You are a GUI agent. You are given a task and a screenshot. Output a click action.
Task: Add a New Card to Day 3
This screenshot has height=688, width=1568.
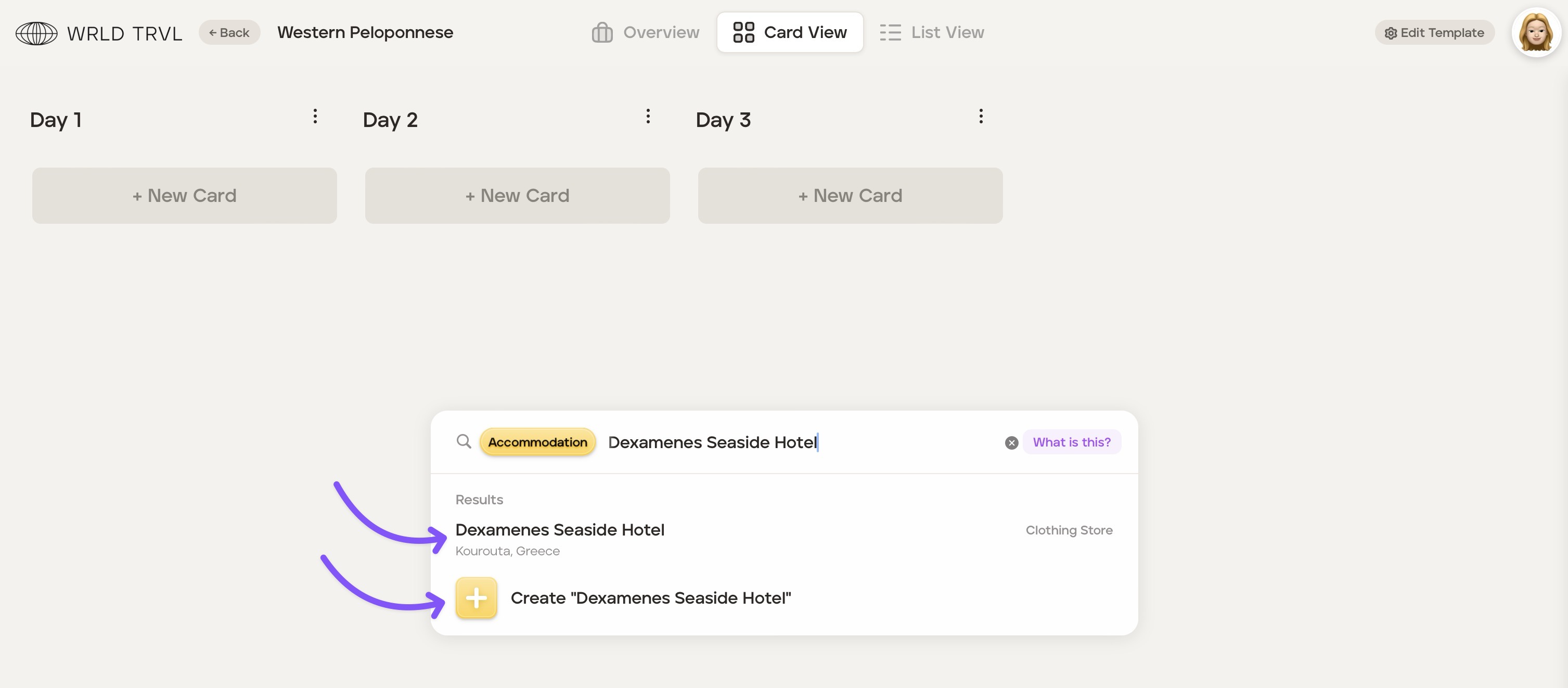(x=850, y=196)
